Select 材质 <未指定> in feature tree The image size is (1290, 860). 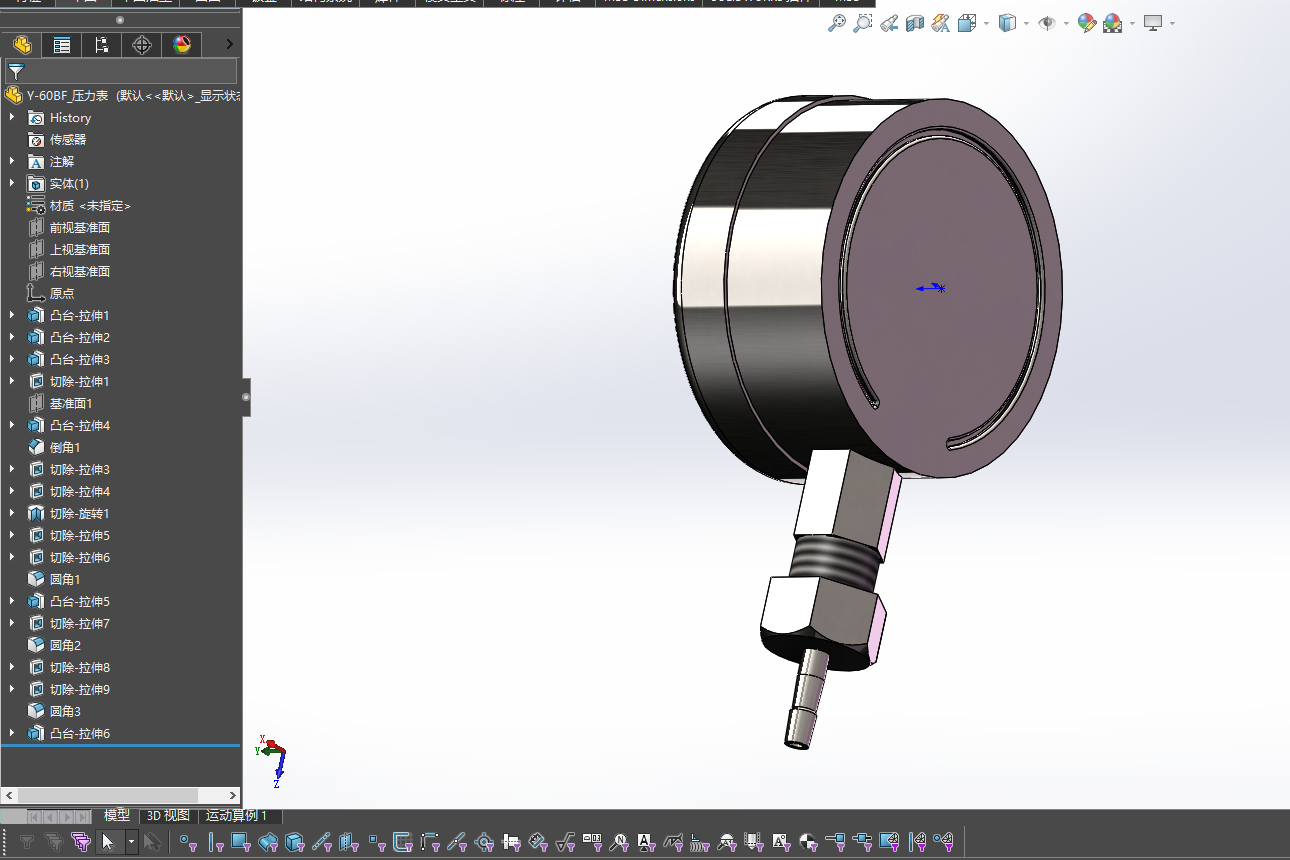pos(90,206)
